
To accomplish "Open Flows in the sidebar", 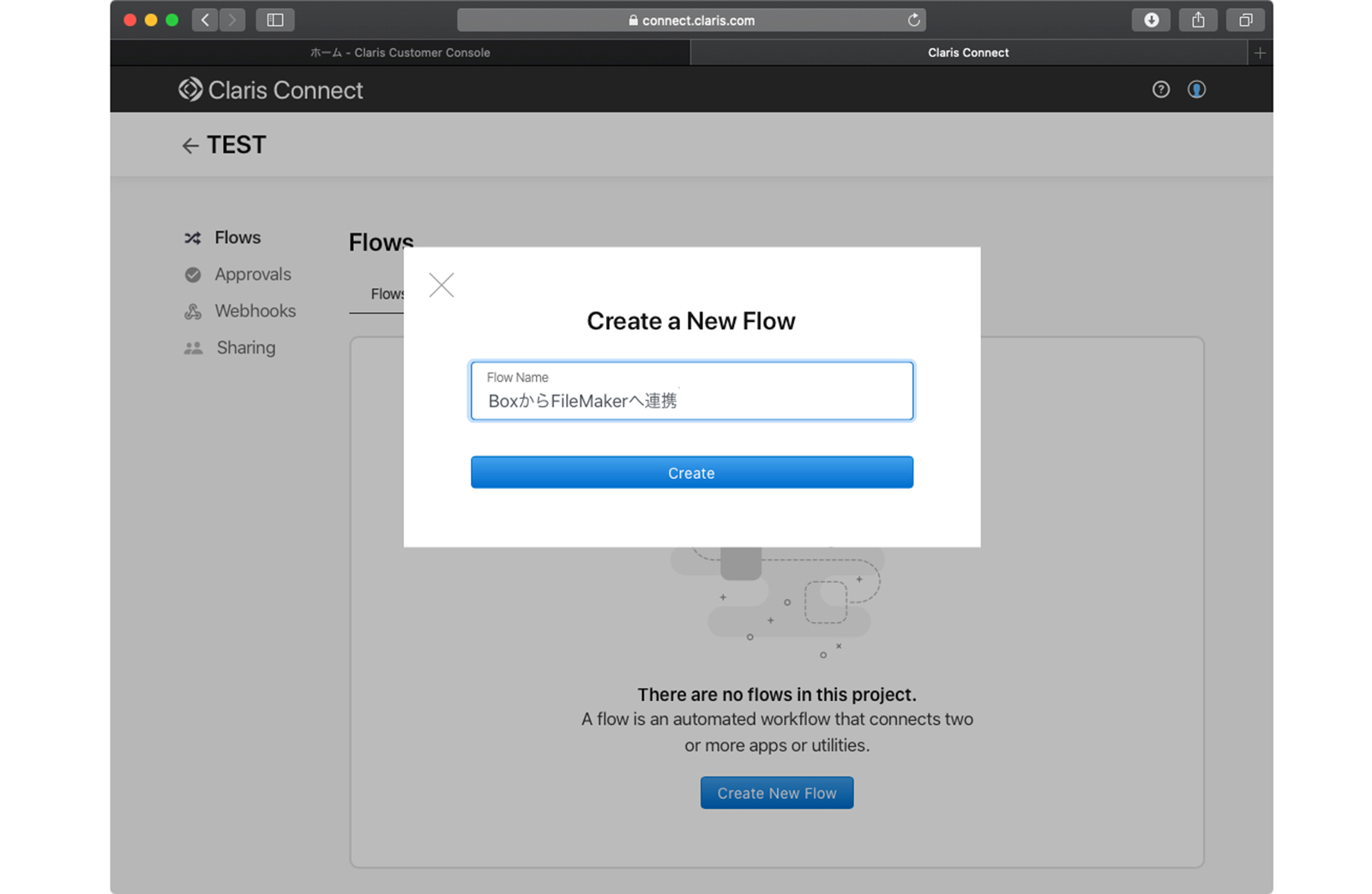I will tap(237, 238).
